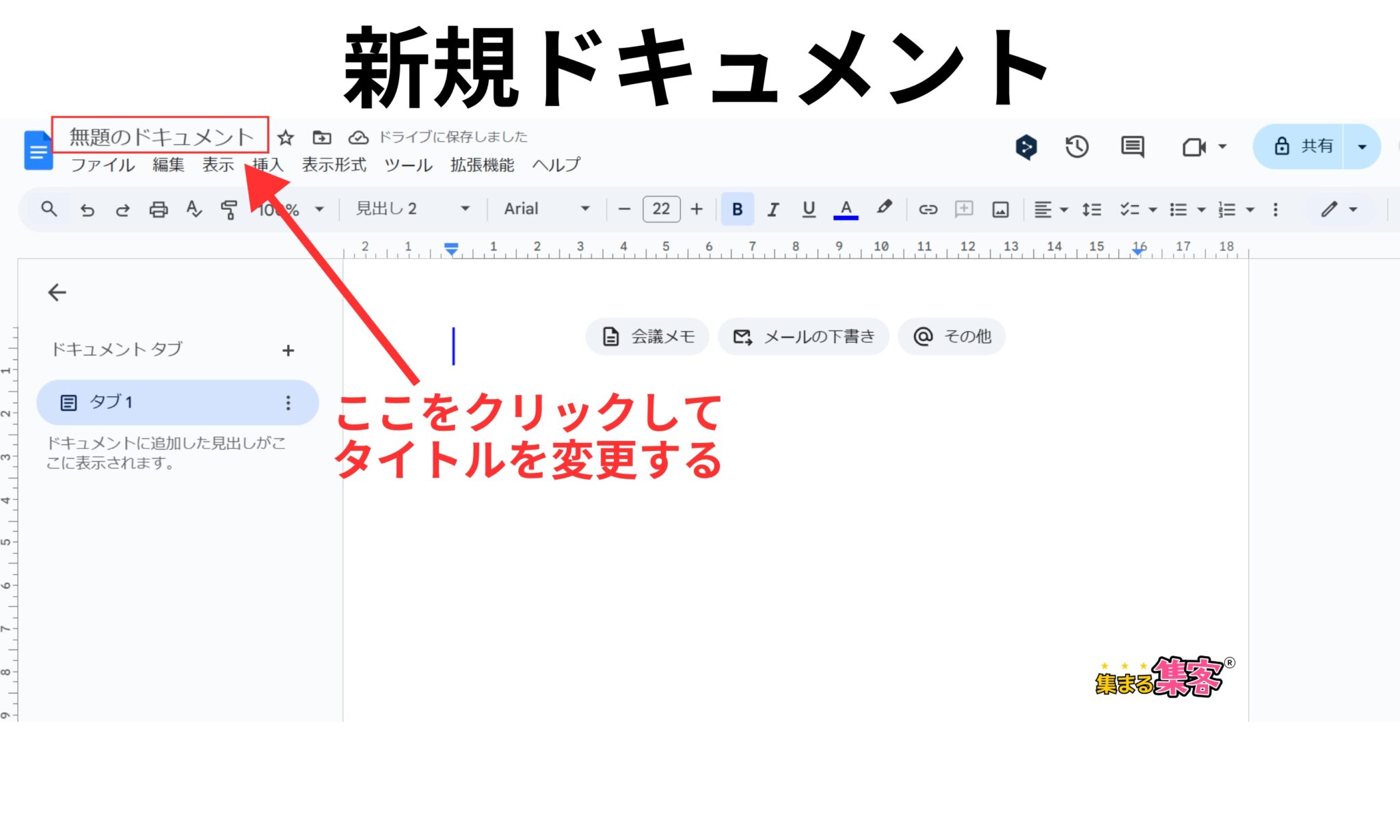Click the redo arrow
This screenshot has width=1400, height=840.
pos(122,209)
